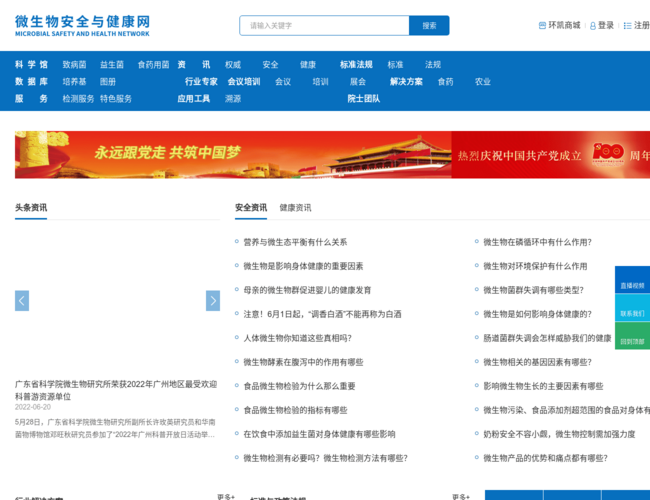Open article 微生物在磷循环中有什么作用?
650x500 pixels.
[537, 242]
